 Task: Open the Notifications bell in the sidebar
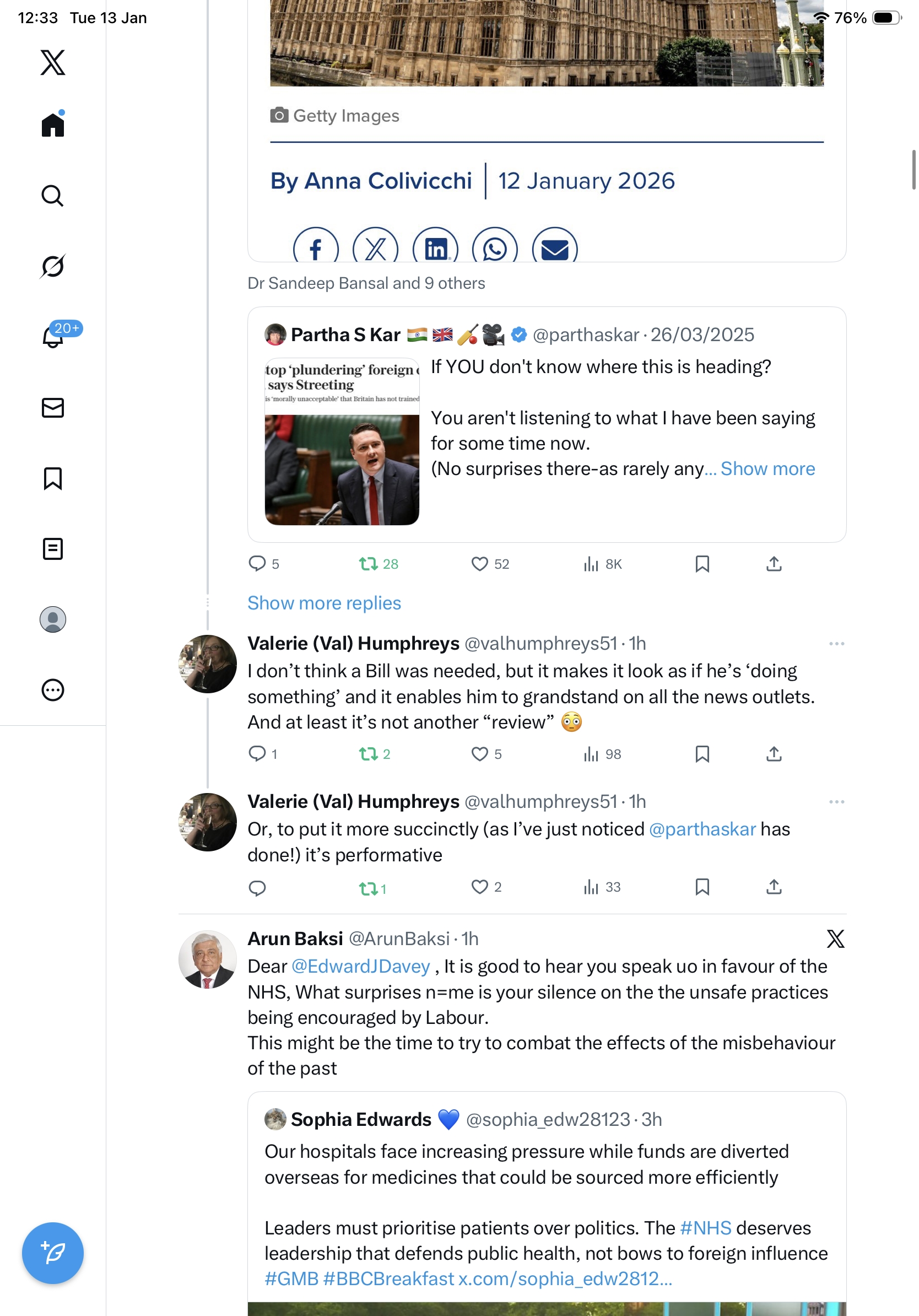click(x=53, y=337)
